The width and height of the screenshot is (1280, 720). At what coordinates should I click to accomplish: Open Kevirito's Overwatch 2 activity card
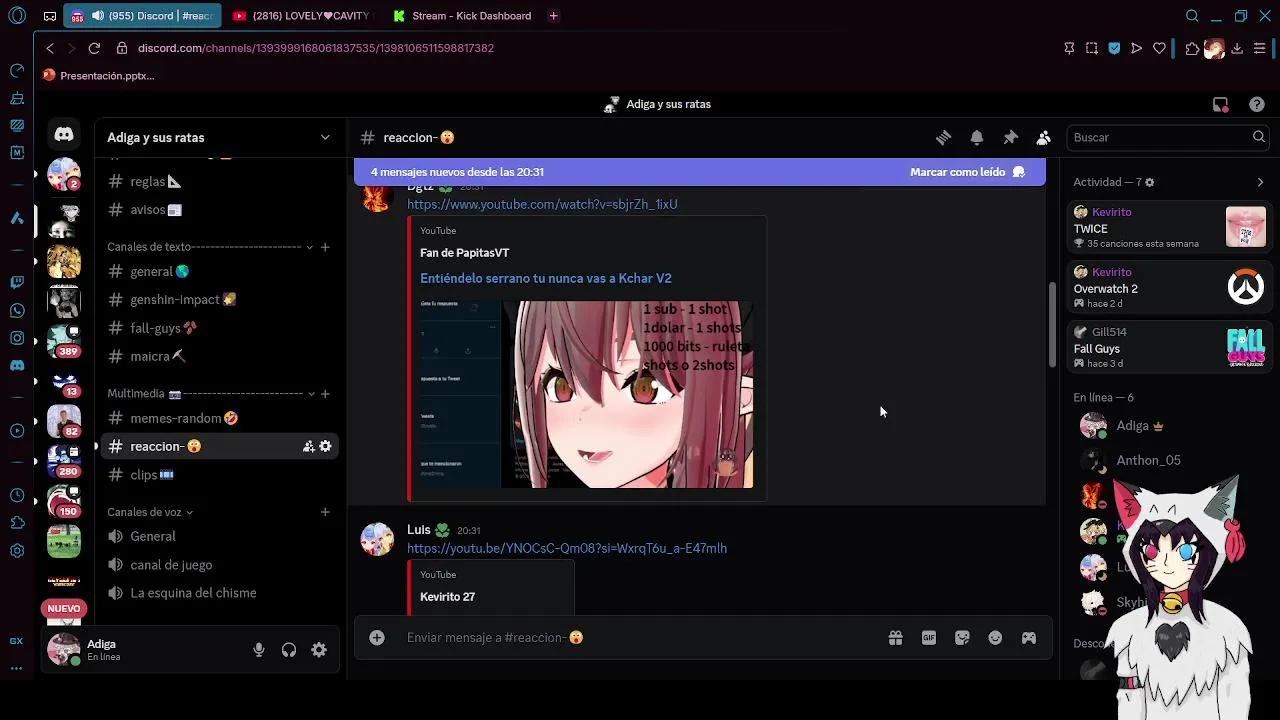[x=1169, y=287]
